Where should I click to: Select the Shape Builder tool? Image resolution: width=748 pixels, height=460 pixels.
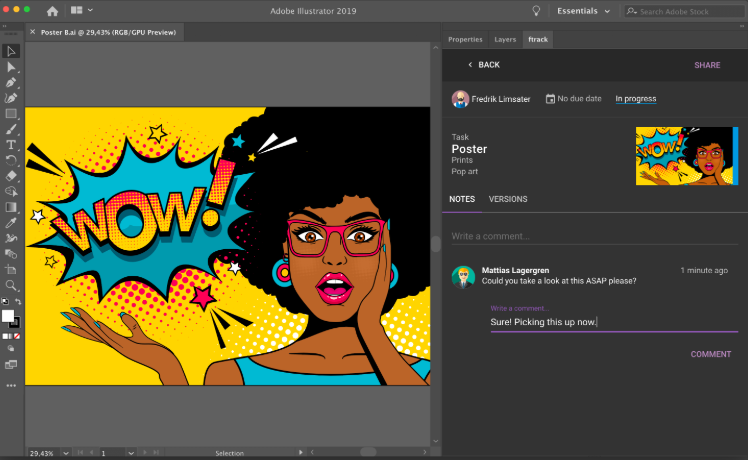(x=11, y=191)
